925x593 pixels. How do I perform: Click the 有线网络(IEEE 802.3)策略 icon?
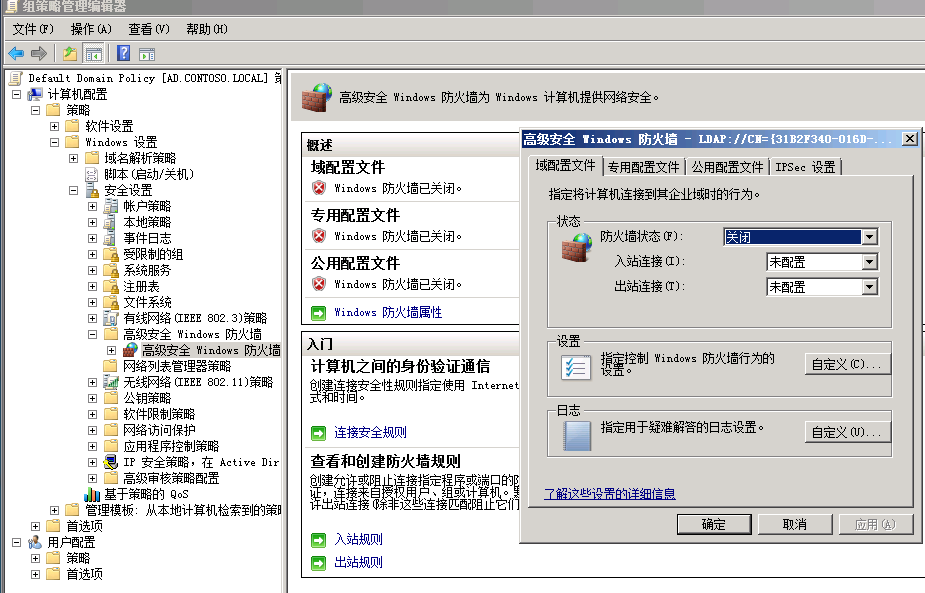(110, 318)
